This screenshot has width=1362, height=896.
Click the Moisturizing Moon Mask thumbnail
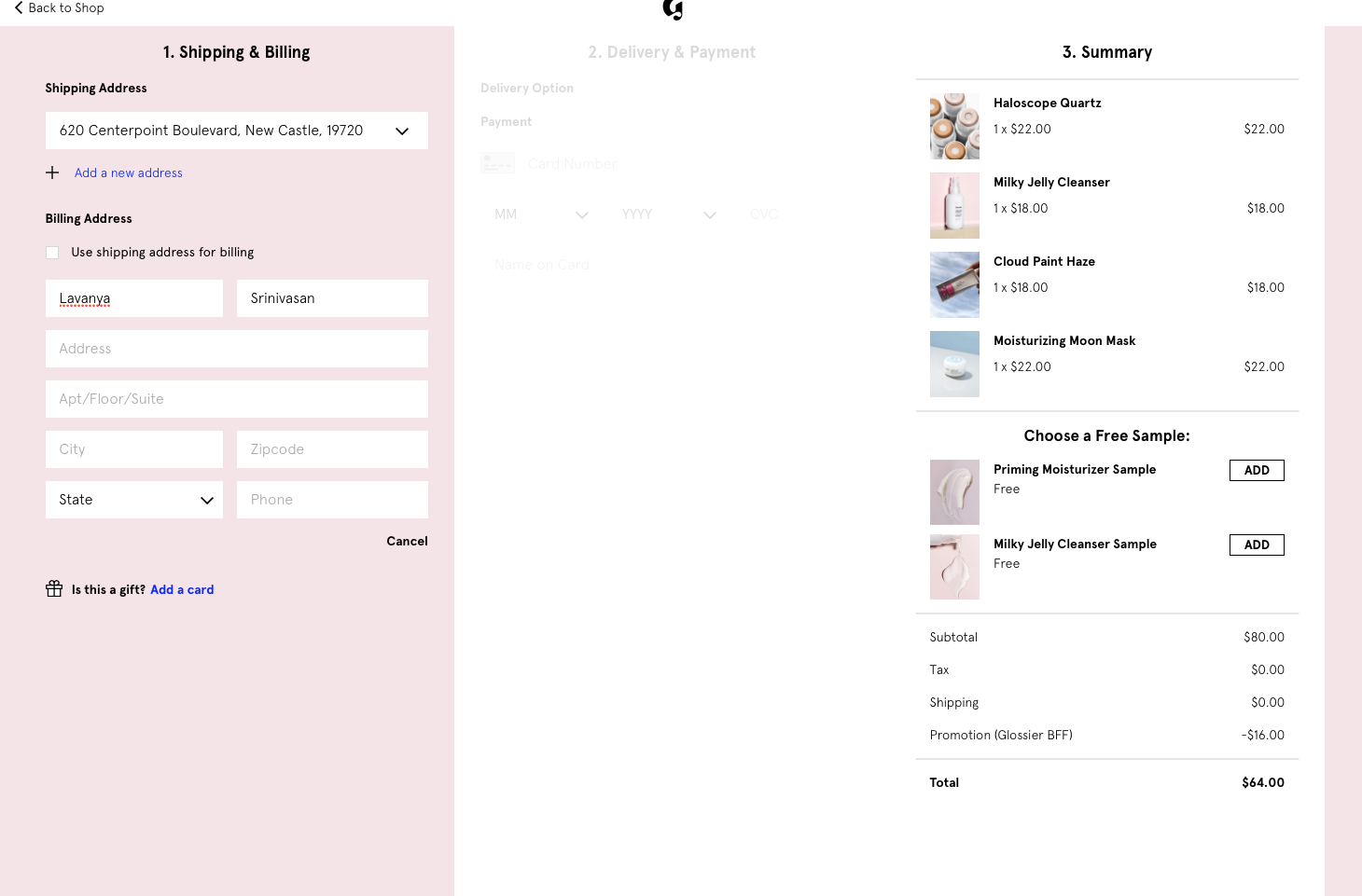954,364
